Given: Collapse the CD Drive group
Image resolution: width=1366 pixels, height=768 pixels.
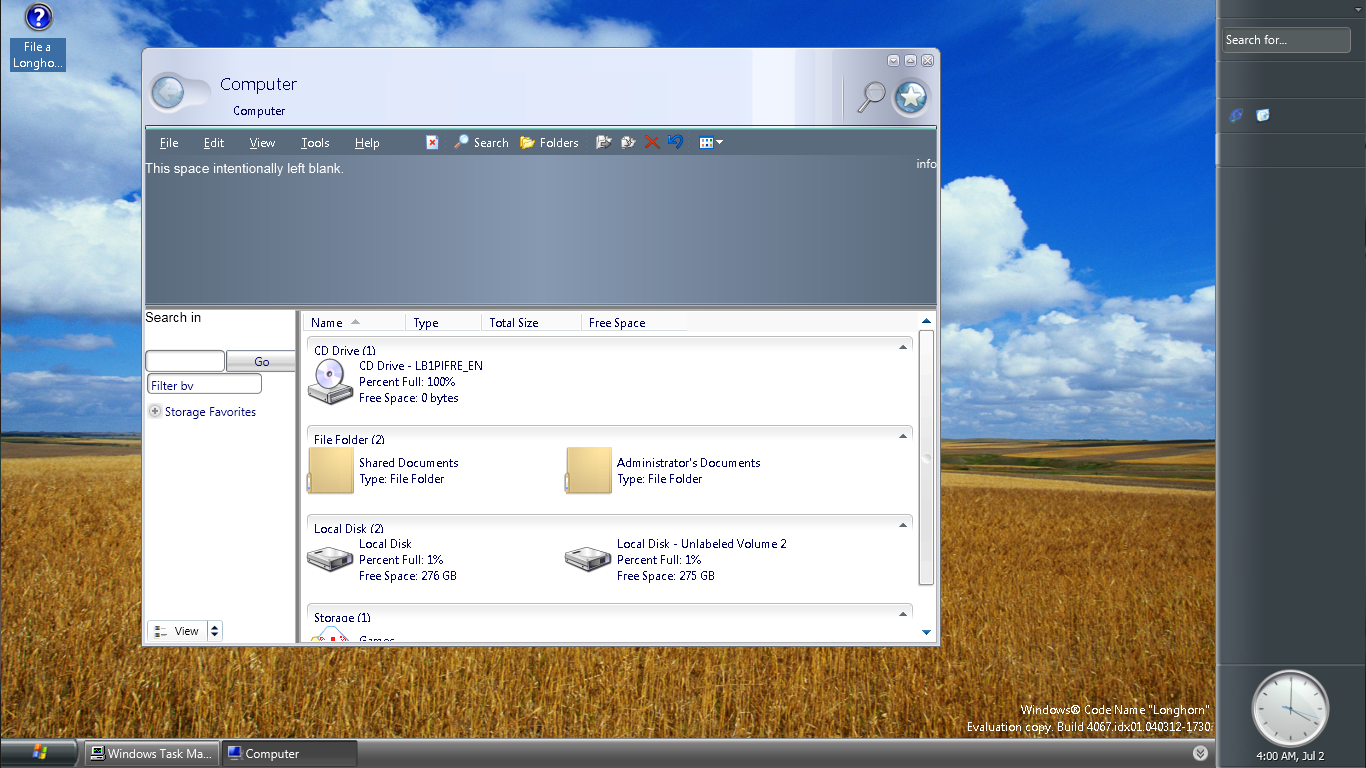Looking at the screenshot, I should click(903, 347).
